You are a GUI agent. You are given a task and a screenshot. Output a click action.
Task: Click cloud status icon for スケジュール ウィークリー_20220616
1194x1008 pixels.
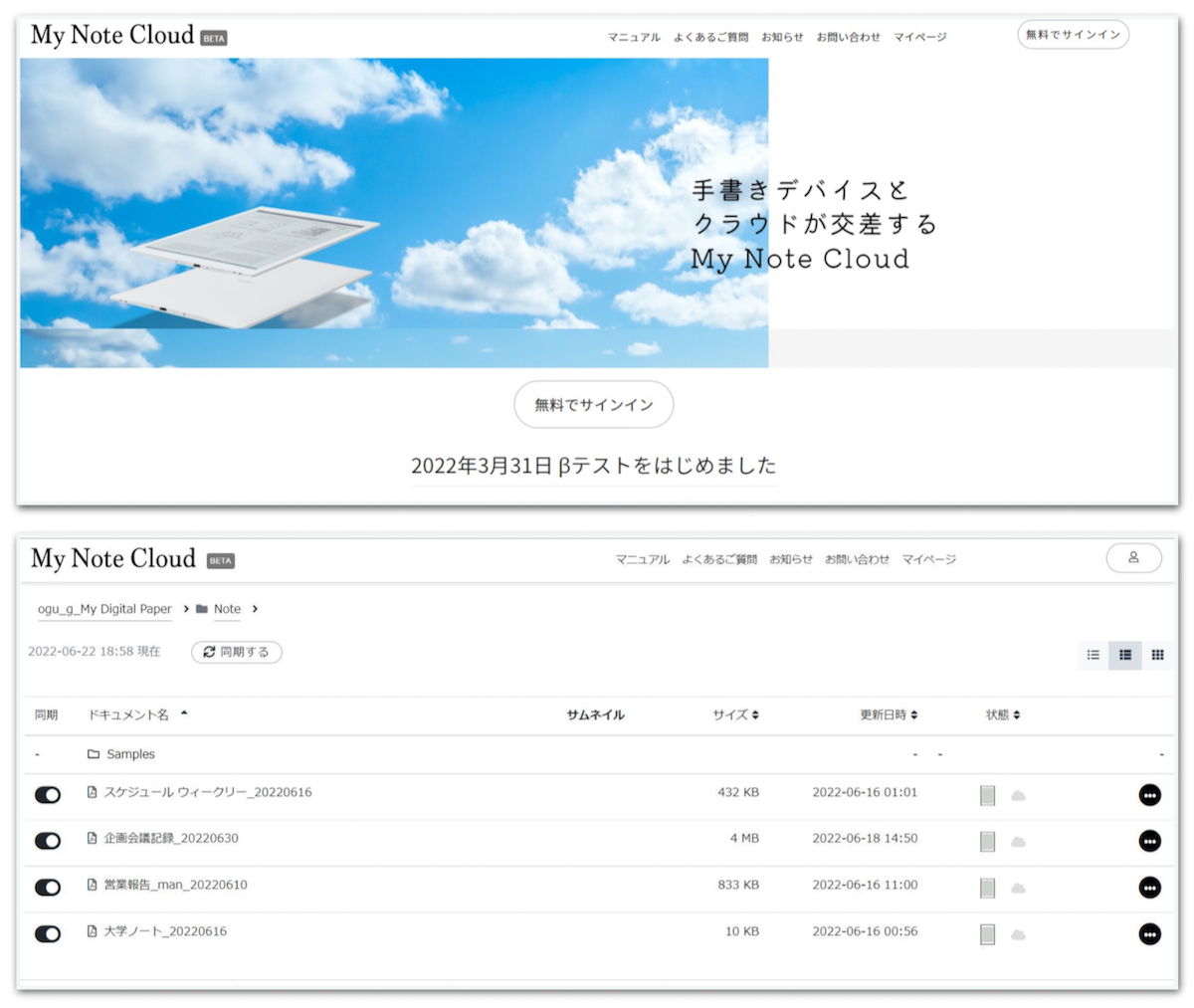(1018, 795)
